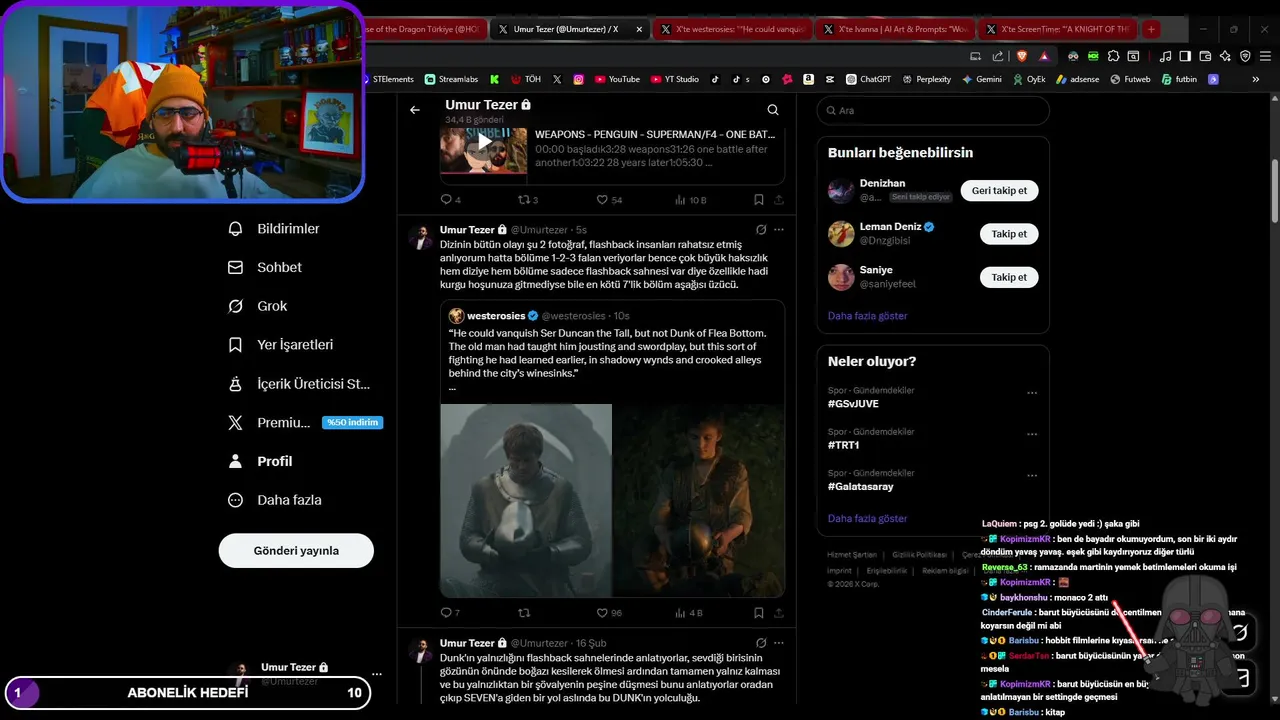
Task: Open the profile search magnifier icon
Action: click(773, 110)
